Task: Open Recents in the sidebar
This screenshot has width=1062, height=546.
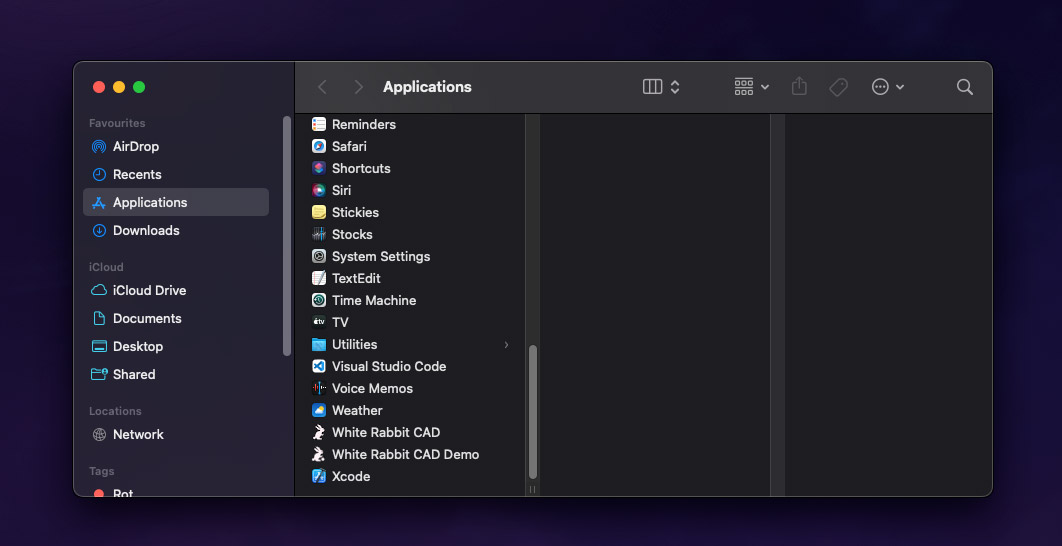Action: (176, 174)
